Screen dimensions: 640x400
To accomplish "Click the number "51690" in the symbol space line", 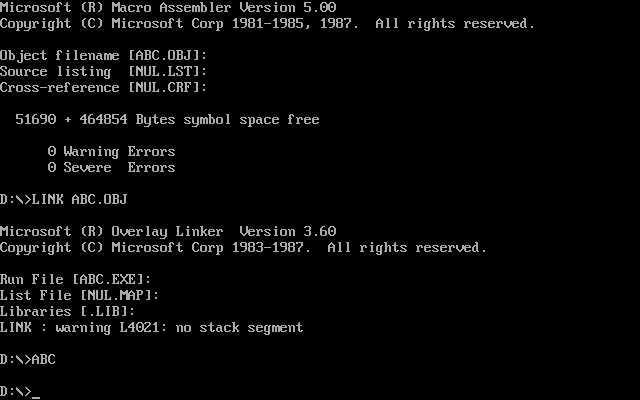I will (36, 120).
